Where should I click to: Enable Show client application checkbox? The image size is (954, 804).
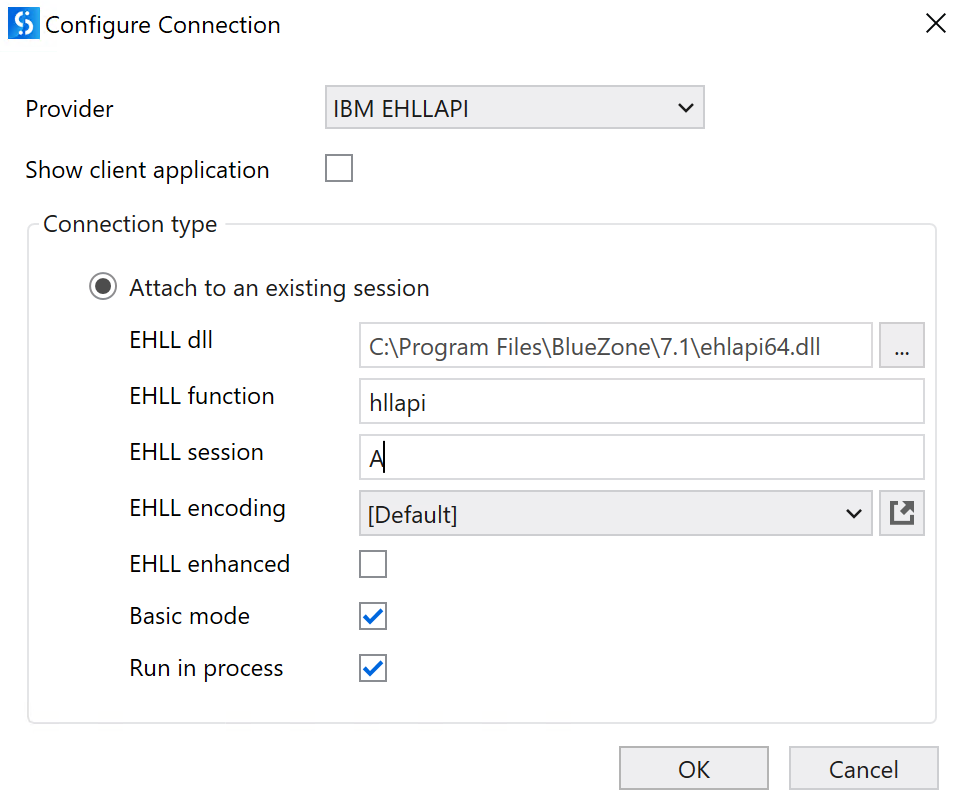(x=339, y=169)
